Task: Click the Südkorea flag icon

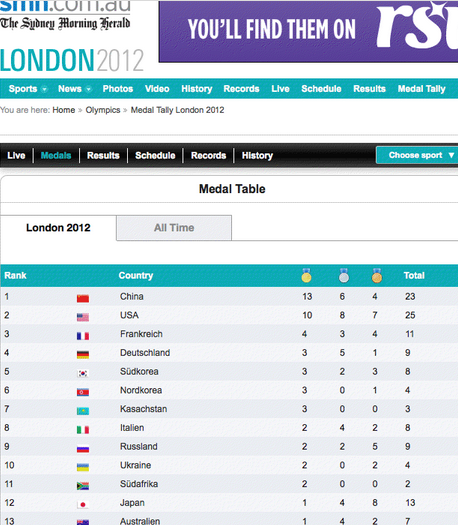Action: coord(83,373)
